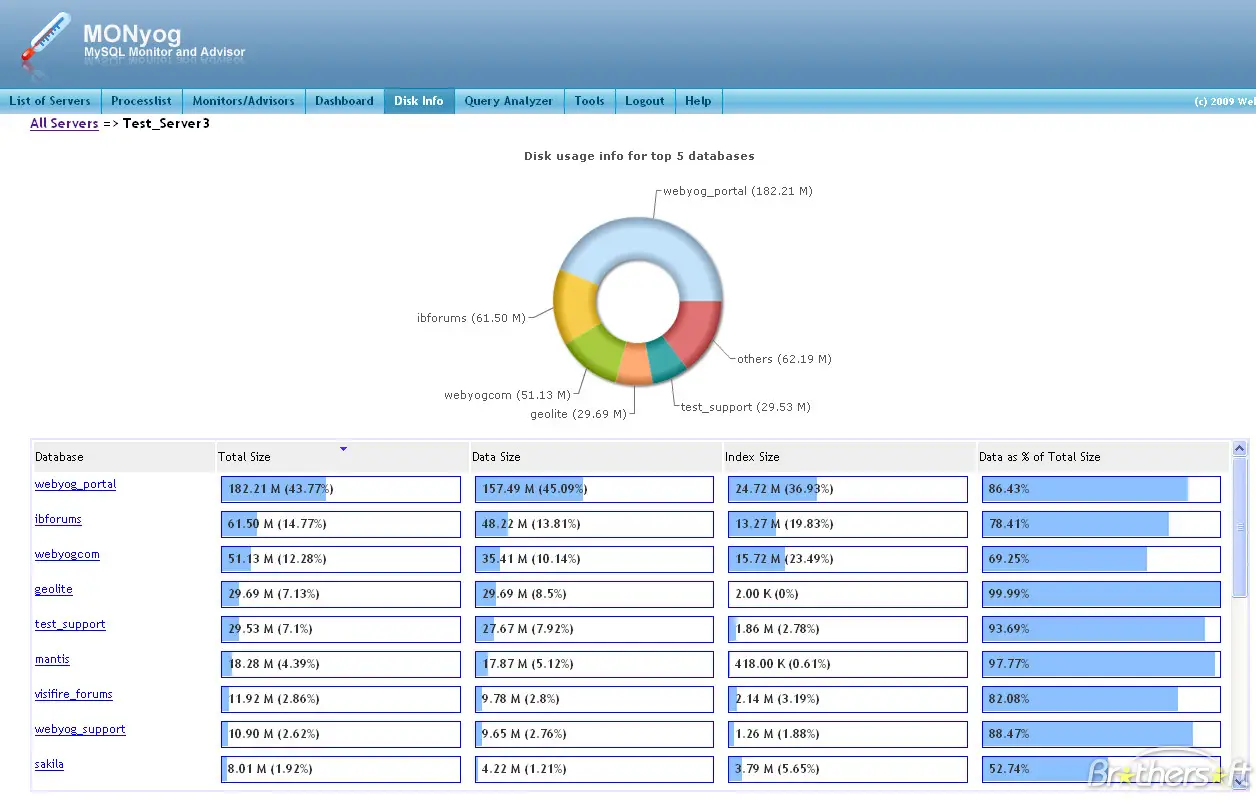Screen dimensions: 1256x805
Task: Click the table scrollbar down arrow
Action: pos(1240,783)
